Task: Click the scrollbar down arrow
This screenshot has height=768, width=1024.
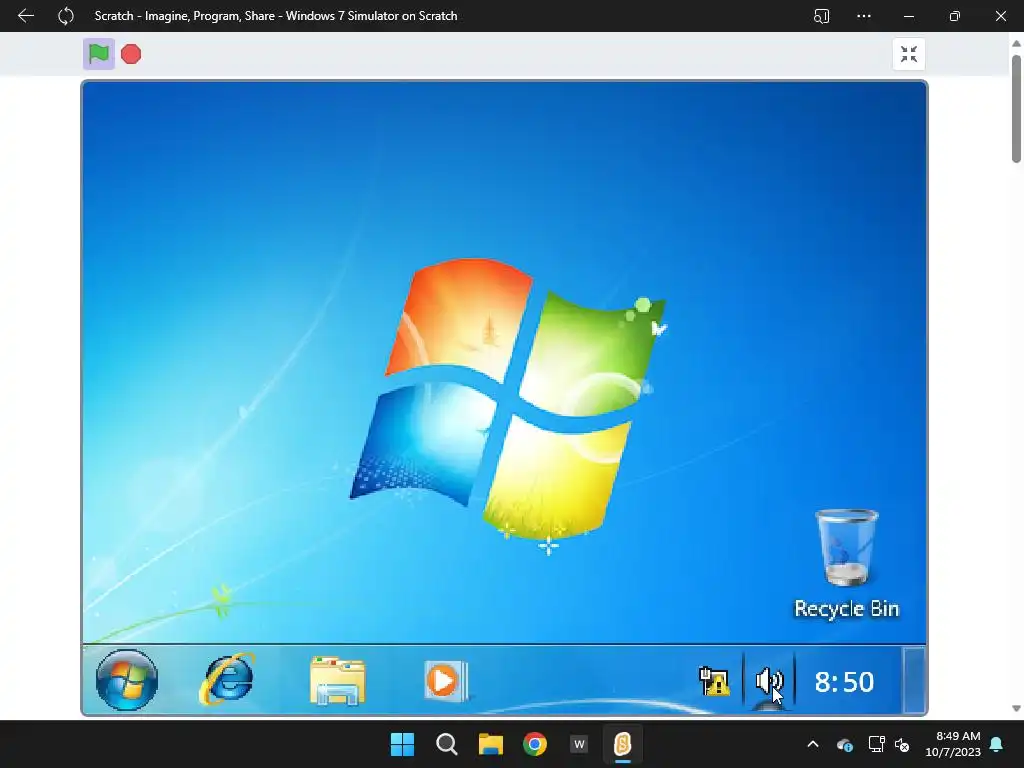Action: coord(1016,709)
